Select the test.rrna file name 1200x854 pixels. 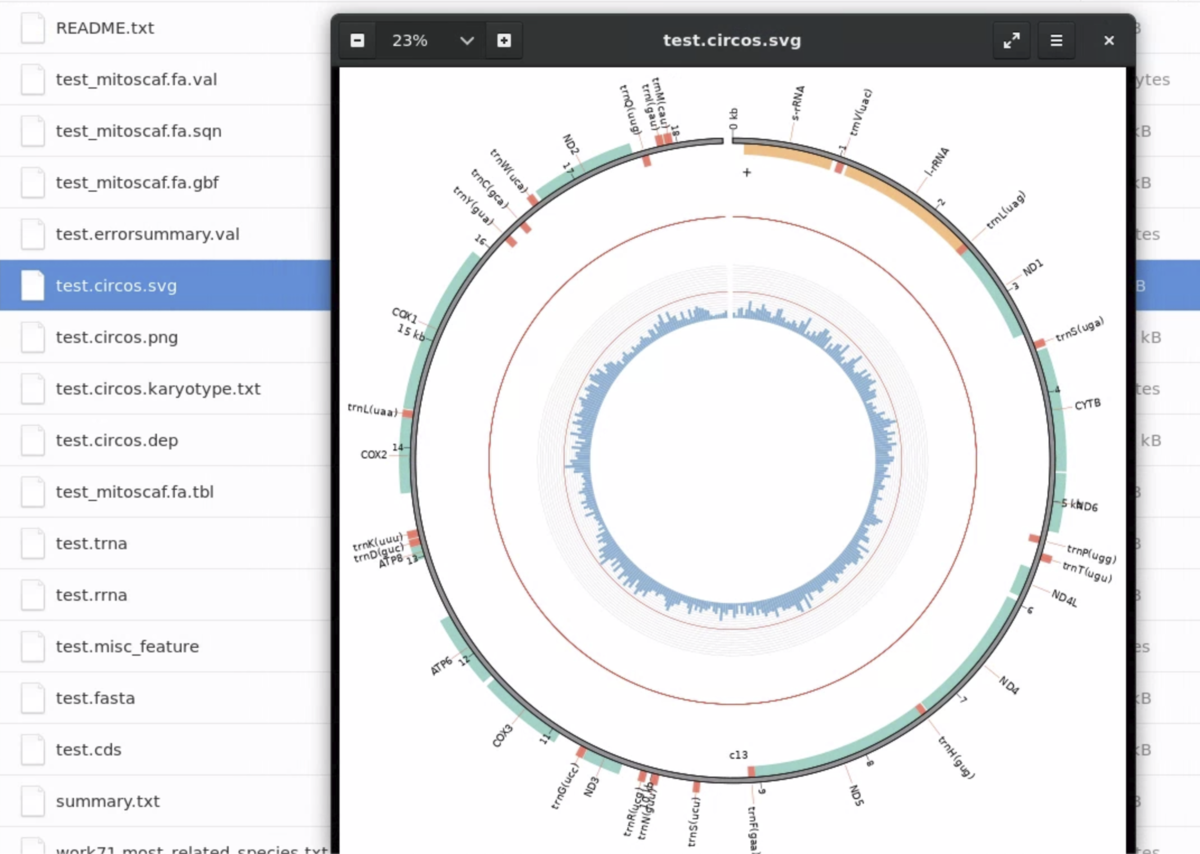(91, 595)
